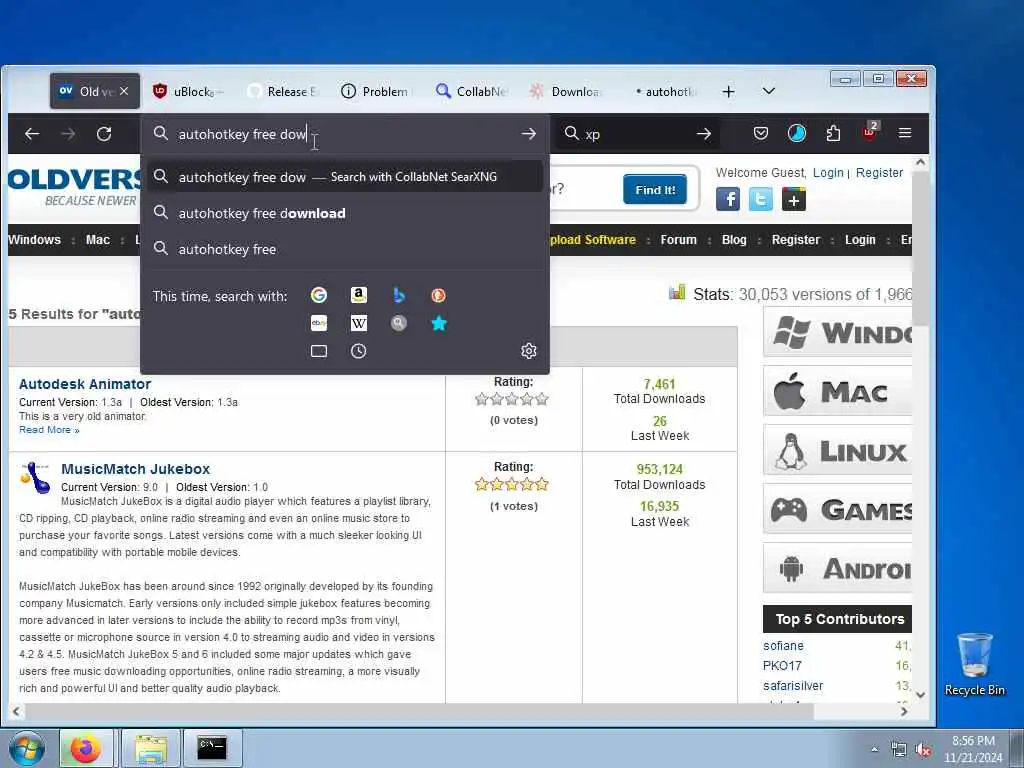Click the Facebook icon on OldVersion page

pyautogui.click(x=728, y=199)
